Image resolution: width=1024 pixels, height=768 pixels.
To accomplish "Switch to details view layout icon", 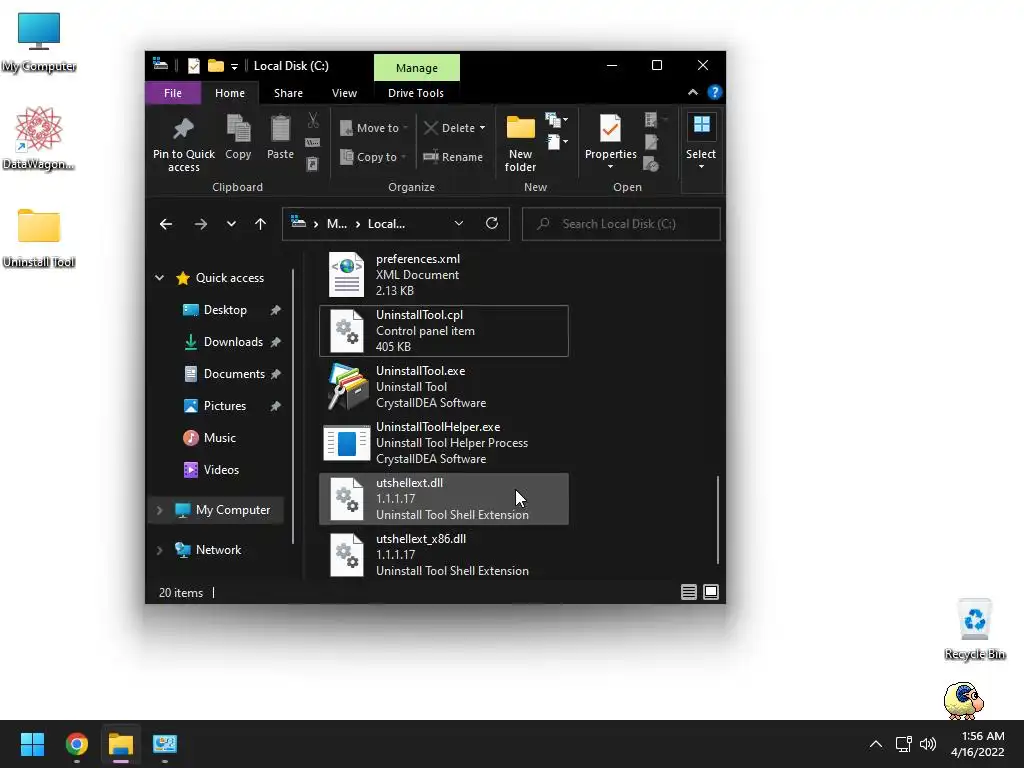I will (x=688, y=592).
